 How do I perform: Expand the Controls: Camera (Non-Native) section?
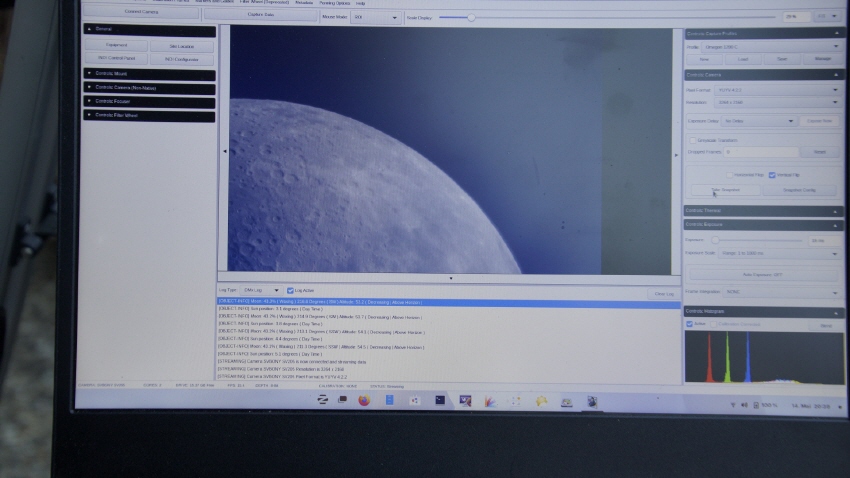click(149, 87)
